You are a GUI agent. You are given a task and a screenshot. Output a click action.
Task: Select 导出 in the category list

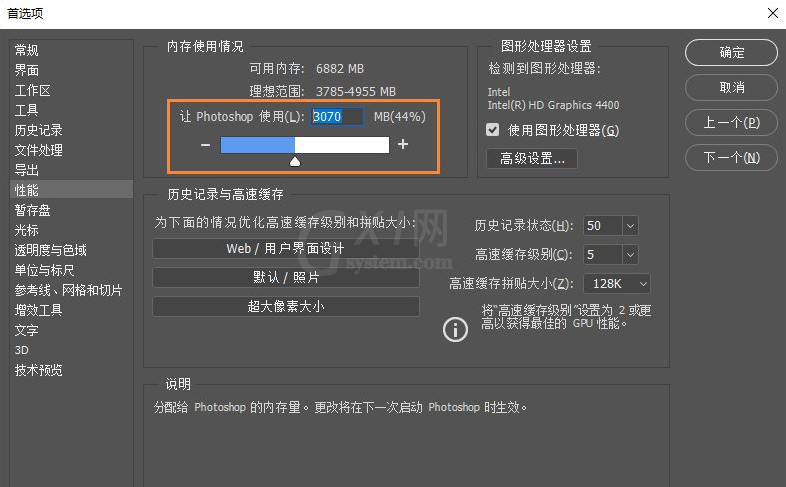point(71,170)
